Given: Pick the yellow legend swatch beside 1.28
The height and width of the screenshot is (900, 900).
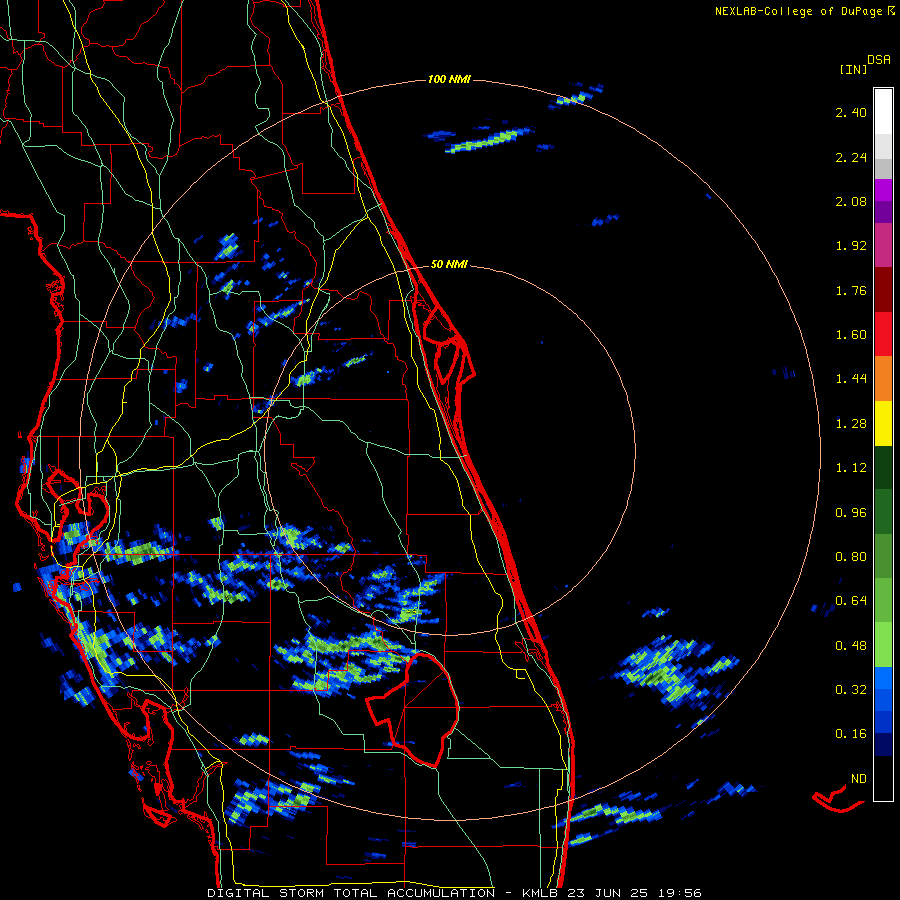Looking at the screenshot, I should [x=883, y=424].
